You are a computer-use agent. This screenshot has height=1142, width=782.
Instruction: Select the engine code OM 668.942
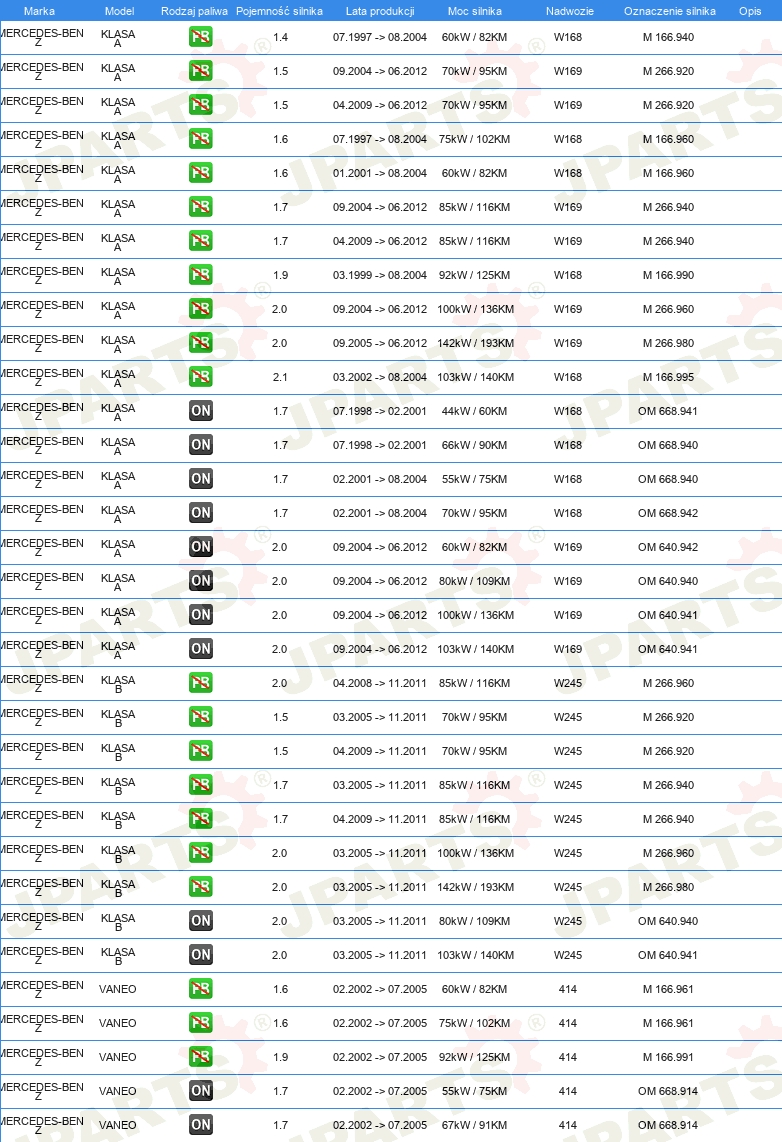coord(668,513)
